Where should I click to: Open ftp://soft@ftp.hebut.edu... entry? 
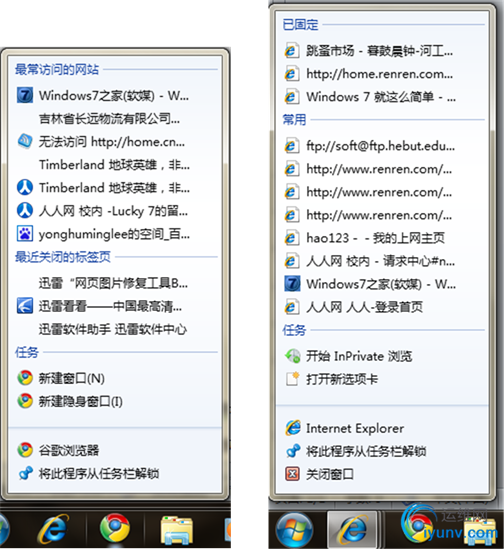pyautogui.click(x=382, y=146)
